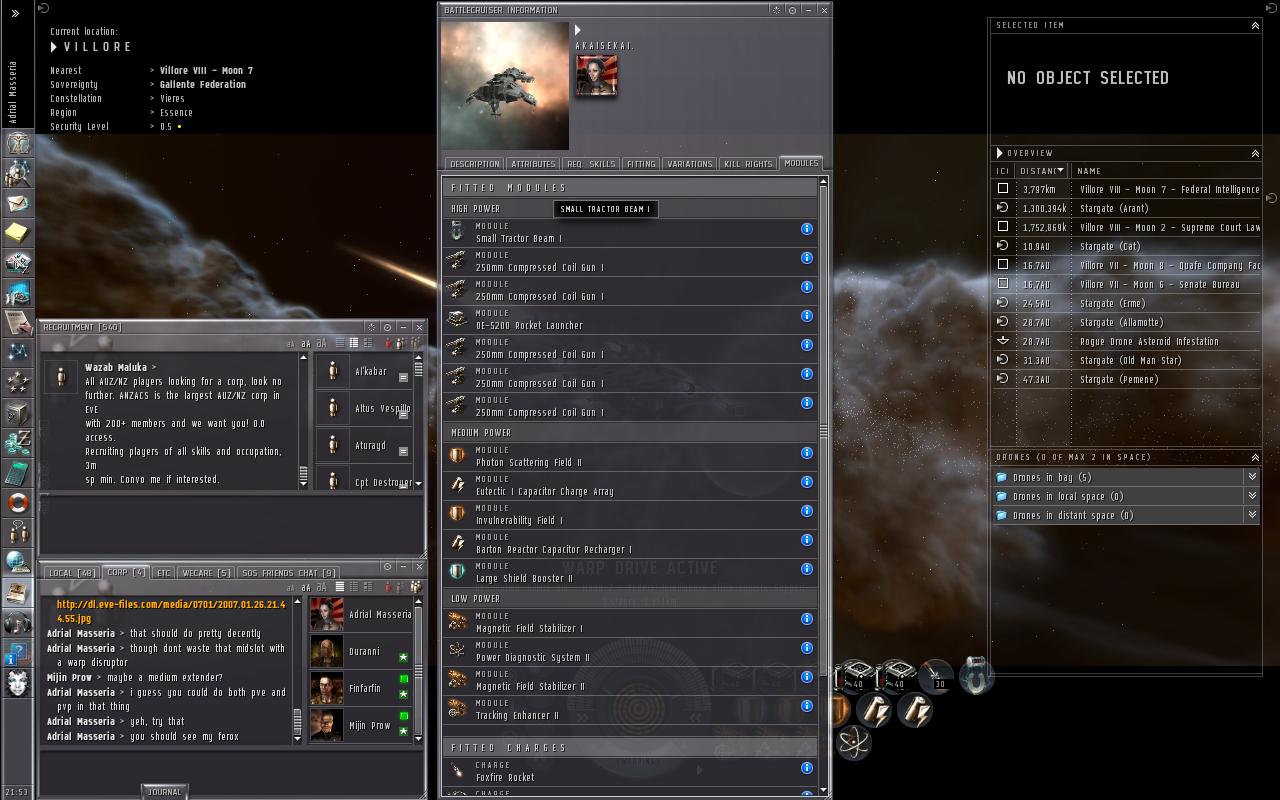Toggle Finfarfin's green status indicator
Viewport: 1280px width, 800px height.
coord(404,679)
